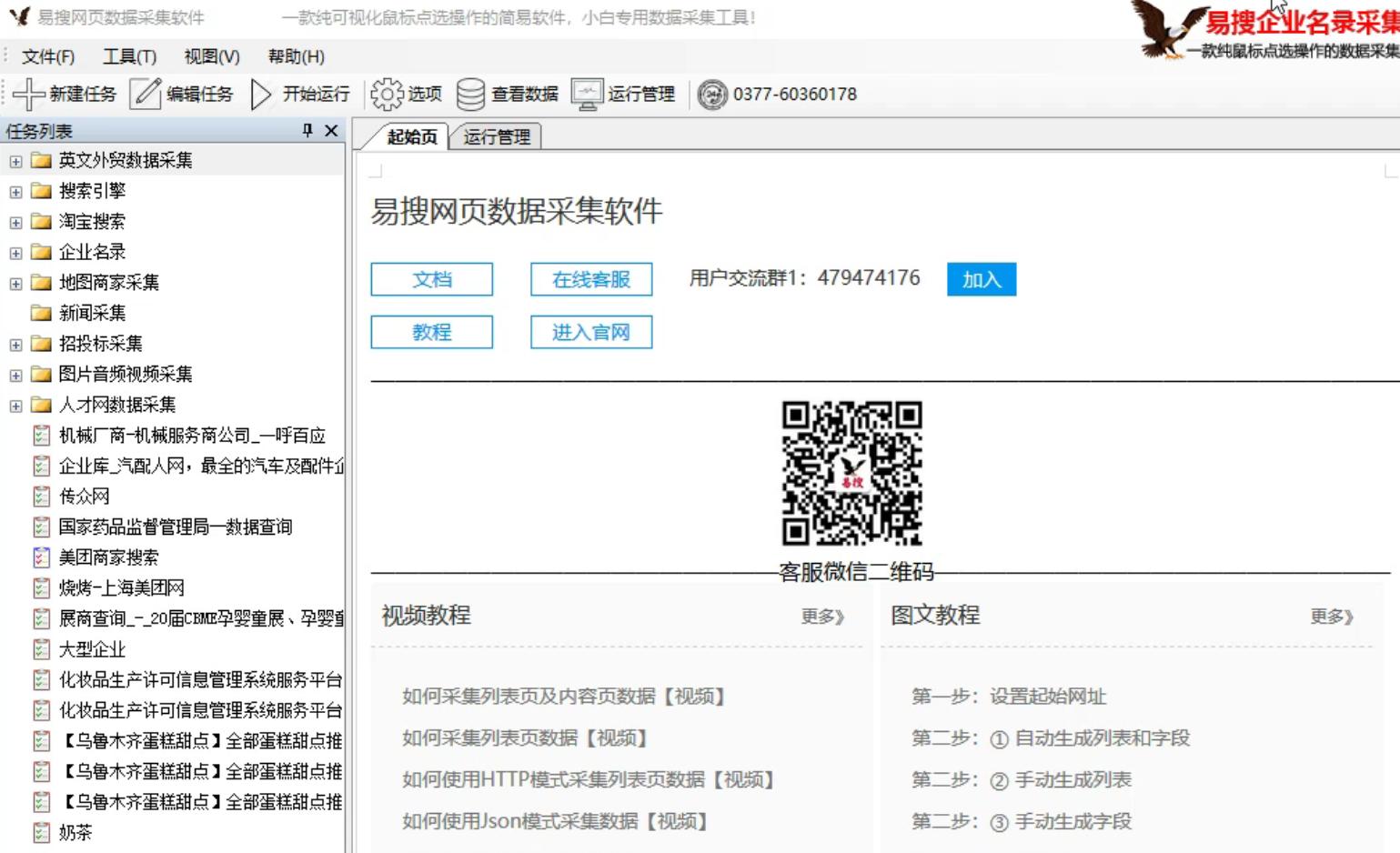Select the 美团商家搜索 task in list
1400x853 pixels.
click(108, 557)
